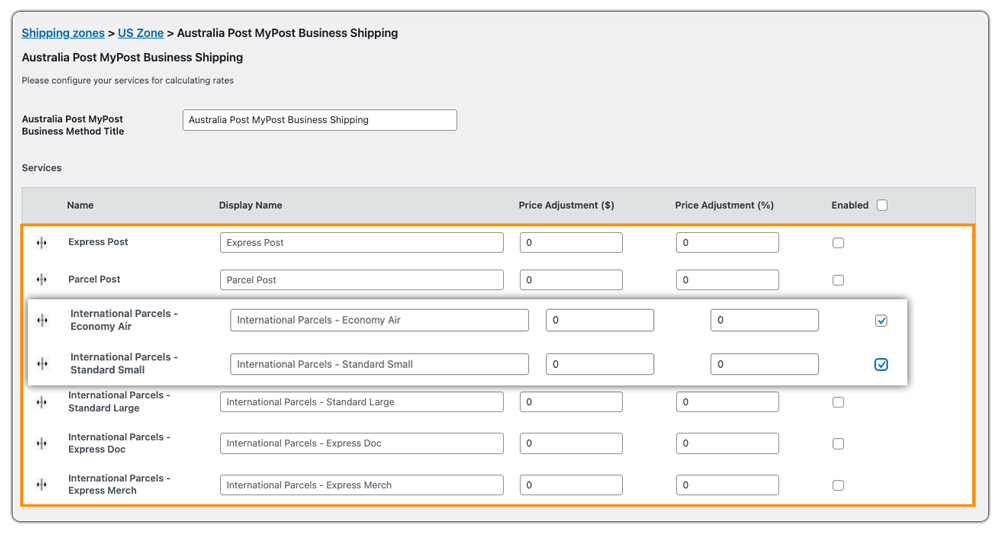Click the Display Name column header
Viewport: 1000px width, 533px height.
pos(250,205)
